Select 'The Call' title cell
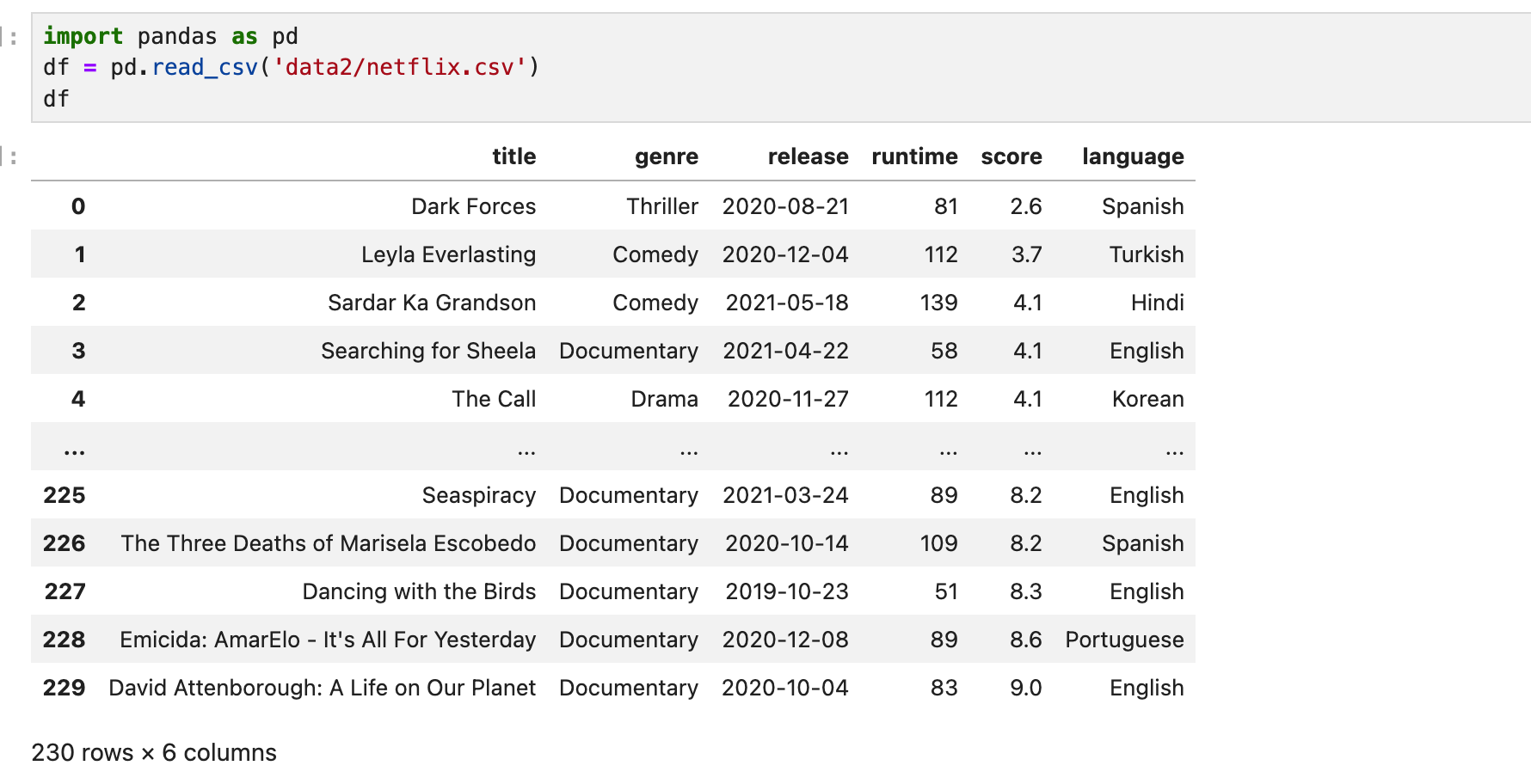Image resolution: width=1531 pixels, height=784 pixels. [x=494, y=399]
